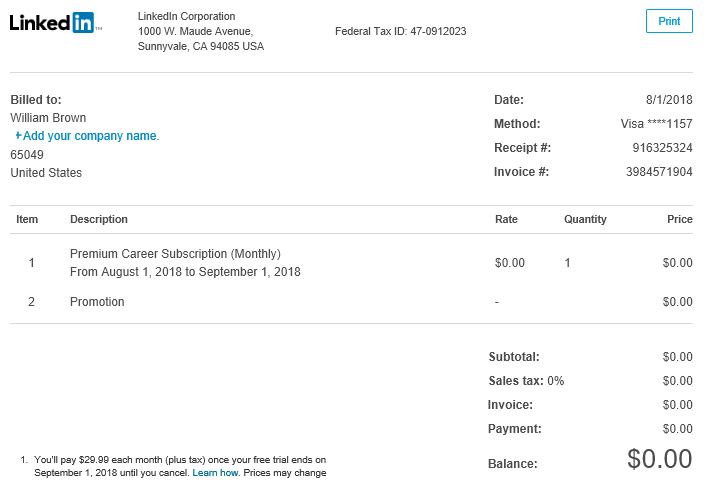Click the Promotion line item
The width and height of the screenshot is (708, 487).
(x=97, y=301)
